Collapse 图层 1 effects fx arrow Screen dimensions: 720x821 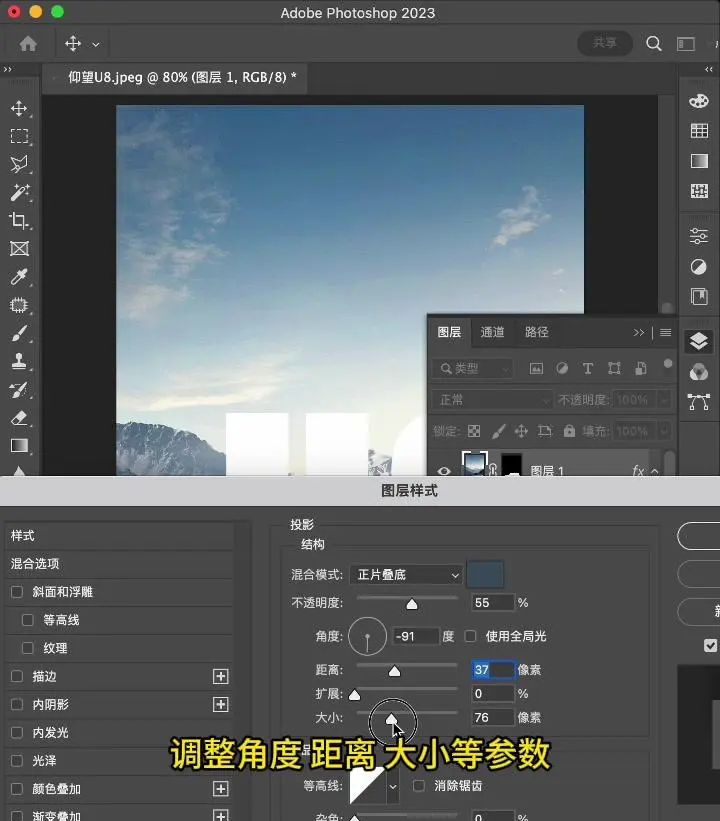(x=655, y=471)
